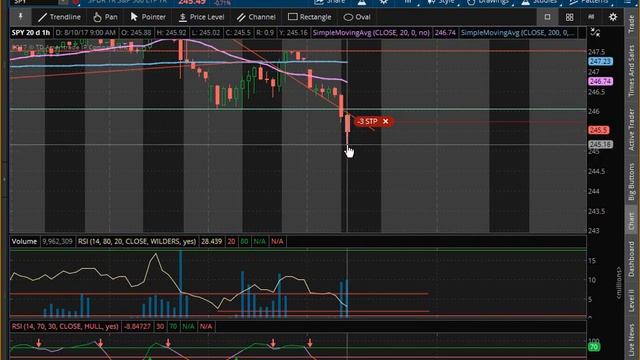Image resolution: width=640 pixels, height=360 pixels.
Task: Switch to single chart layout icon
Action: tap(547, 17)
